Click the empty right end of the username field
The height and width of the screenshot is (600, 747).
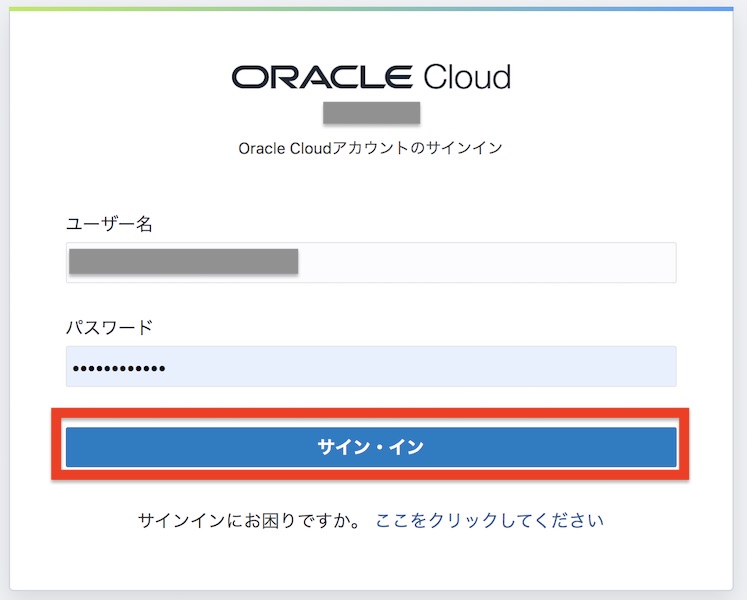point(600,262)
